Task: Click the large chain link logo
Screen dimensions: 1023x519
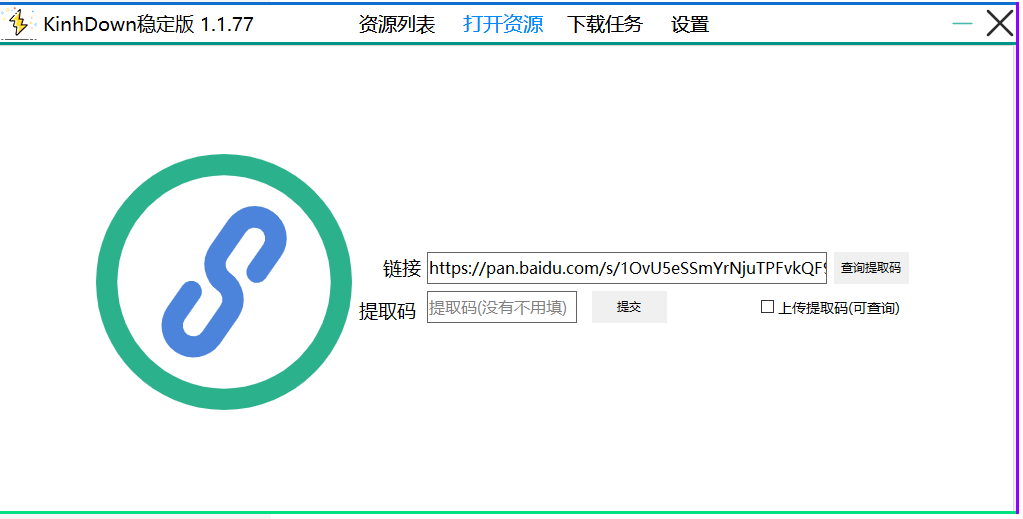Action: click(224, 282)
